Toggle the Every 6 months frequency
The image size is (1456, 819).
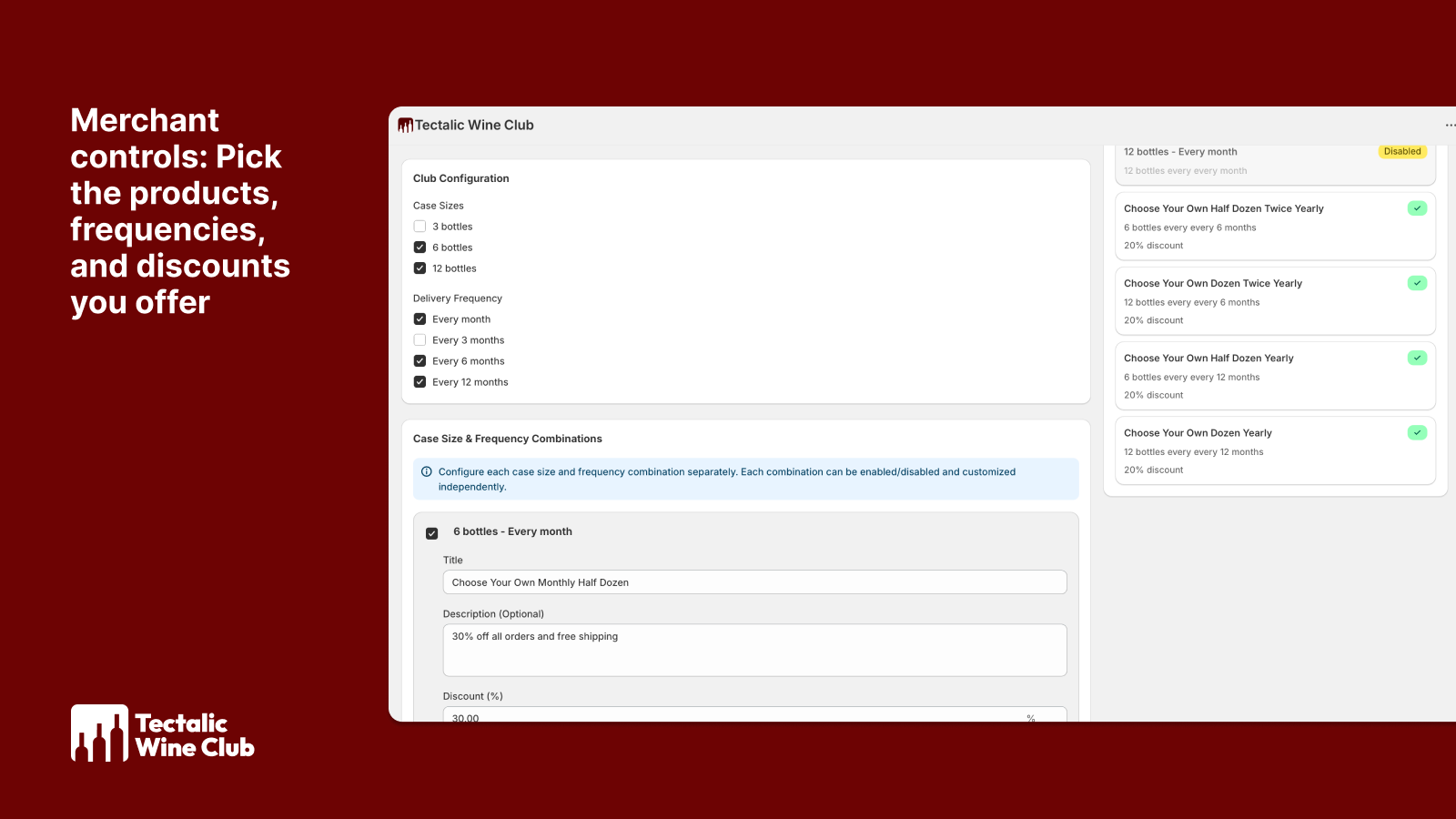[x=420, y=361]
